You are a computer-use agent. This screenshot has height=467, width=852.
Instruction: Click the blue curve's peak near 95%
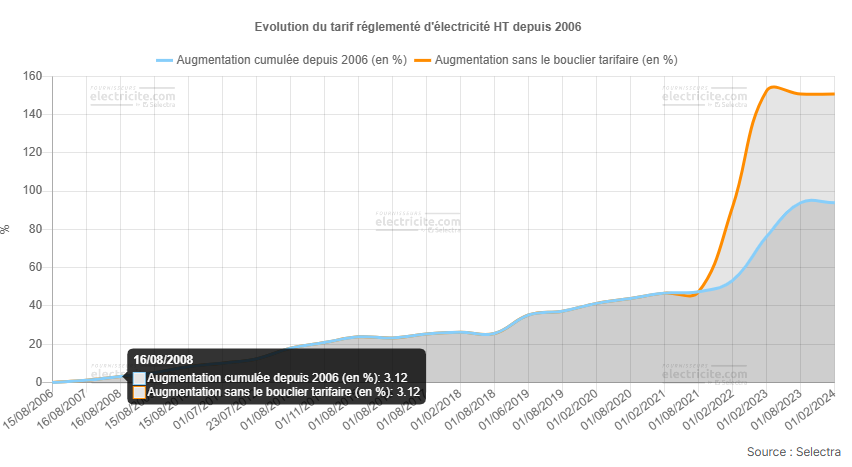pyautogui.click(x=811, y=200)
